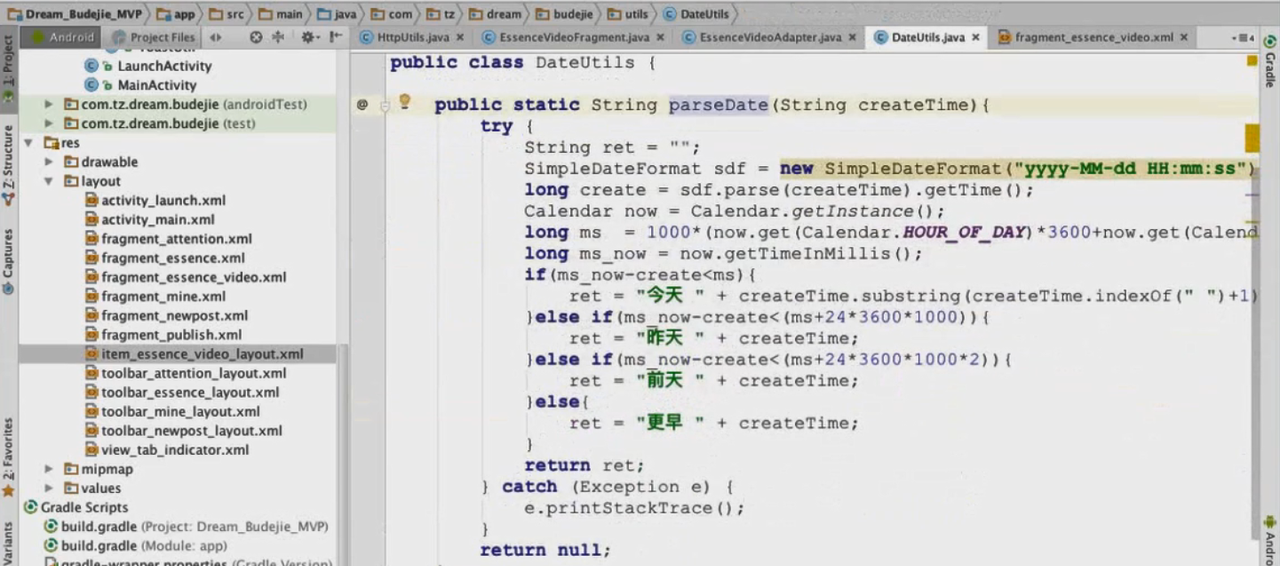
Task: Click the left-right arrows beside Project Files
Action: (x=215, y=37)
